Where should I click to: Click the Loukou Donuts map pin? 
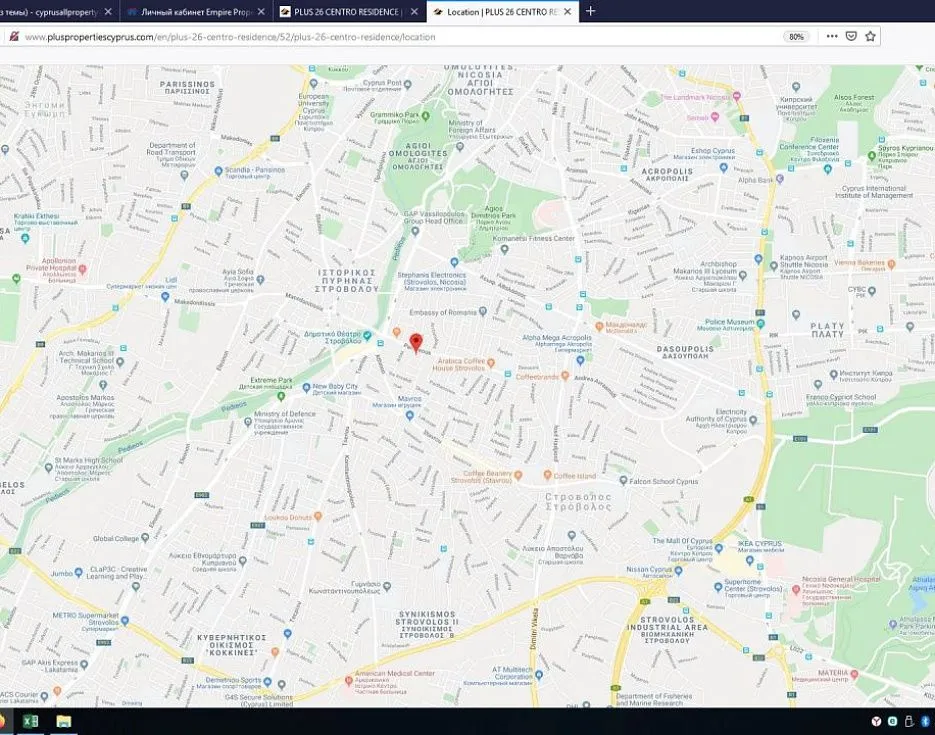pyautogui.click(x=318, y=516)
